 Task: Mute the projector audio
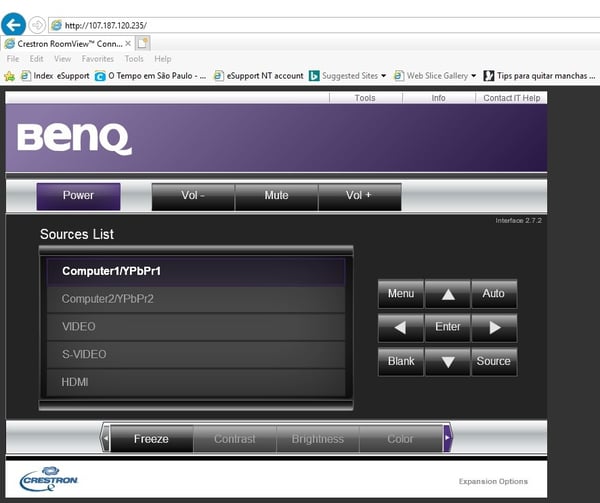pyautogui.click(x=276, y=196)
